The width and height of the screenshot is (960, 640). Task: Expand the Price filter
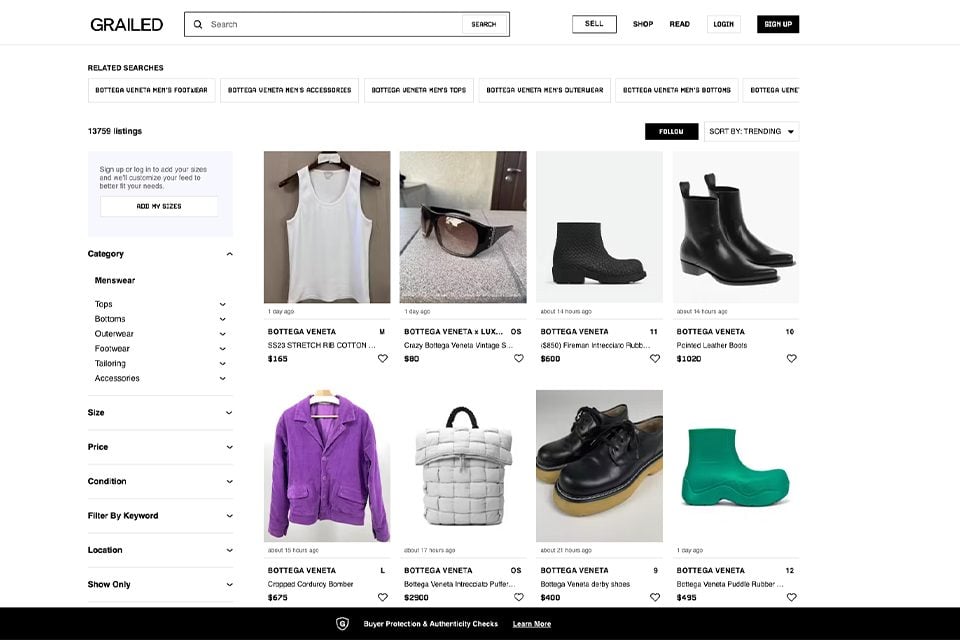(x=160, y=447)
